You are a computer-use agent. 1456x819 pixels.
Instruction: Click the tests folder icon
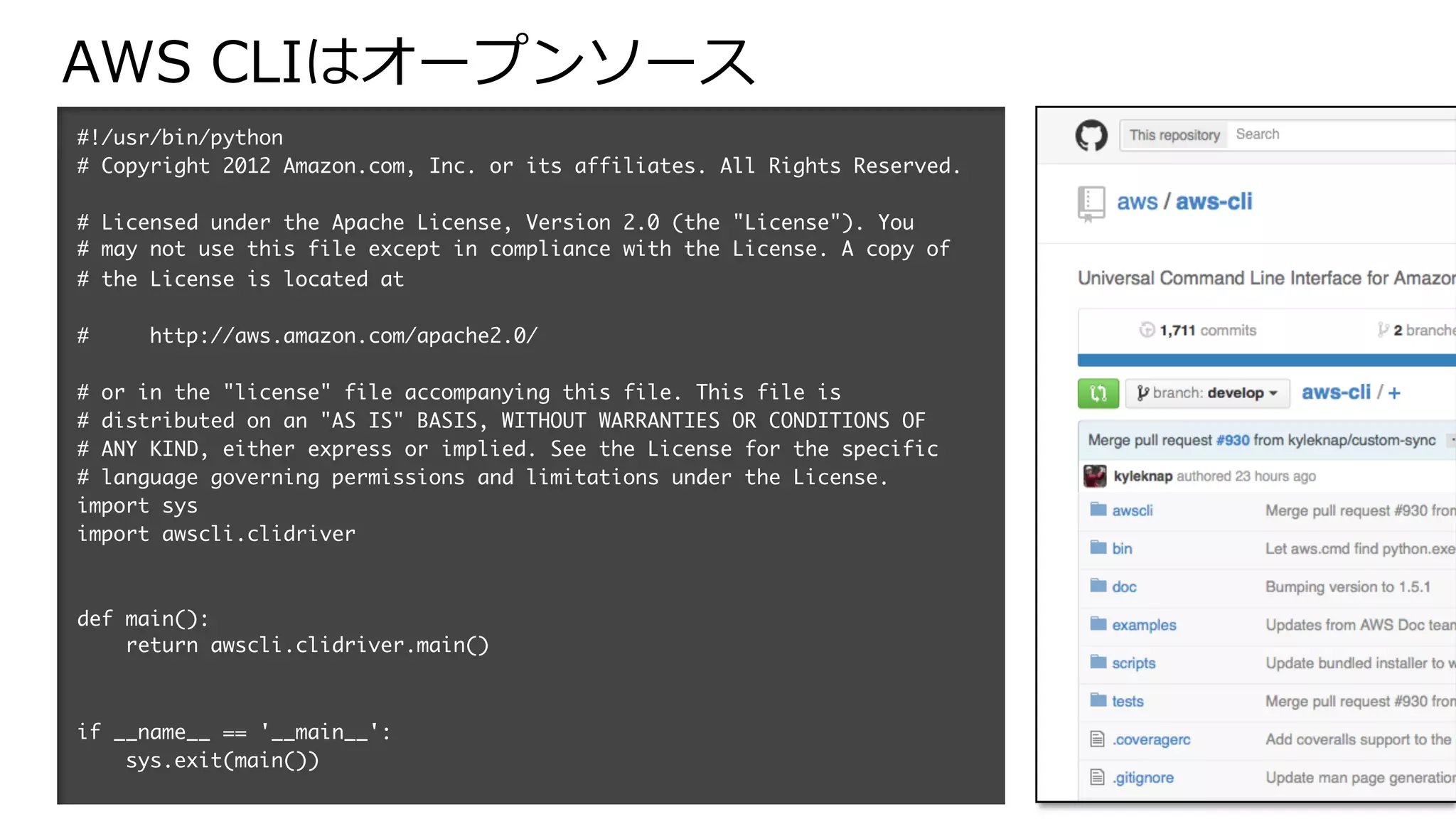pos(1098,700)
